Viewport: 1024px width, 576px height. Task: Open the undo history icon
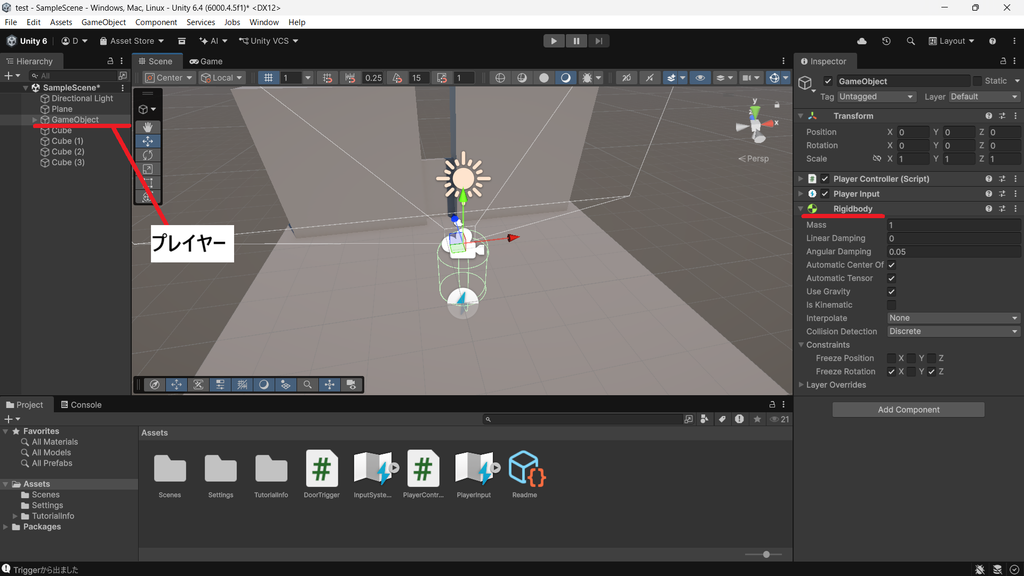click(x=886, y=40)
